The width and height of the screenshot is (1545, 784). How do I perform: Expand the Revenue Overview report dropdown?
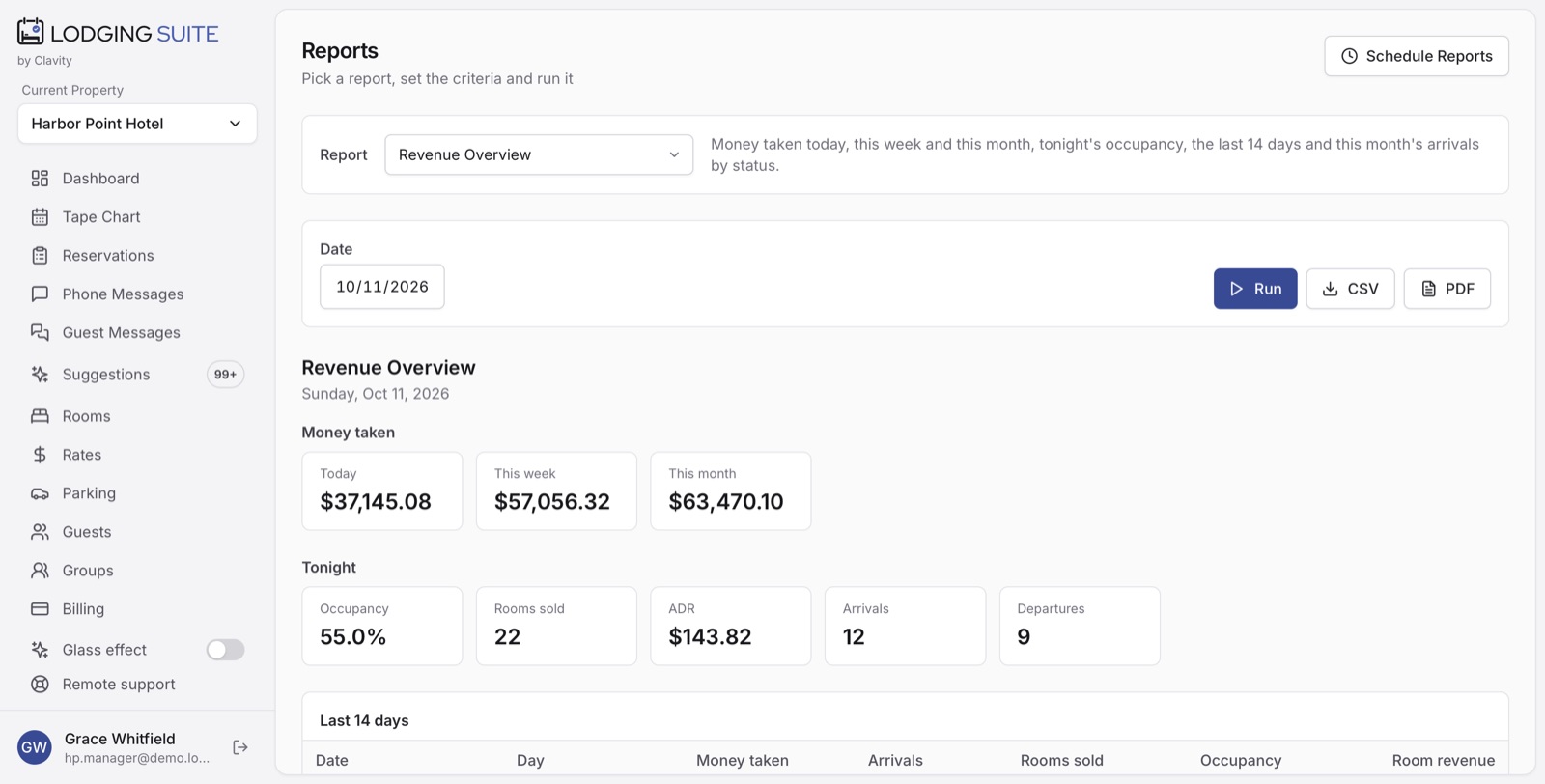[x=539, y=154]
